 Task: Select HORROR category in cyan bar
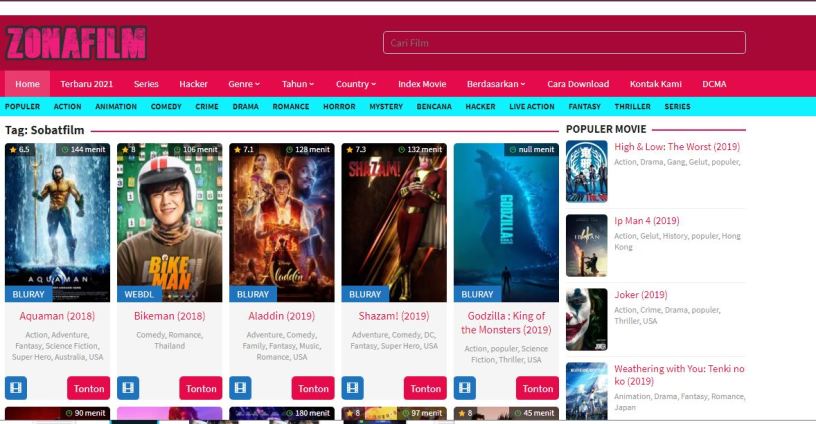coord(339,106)
